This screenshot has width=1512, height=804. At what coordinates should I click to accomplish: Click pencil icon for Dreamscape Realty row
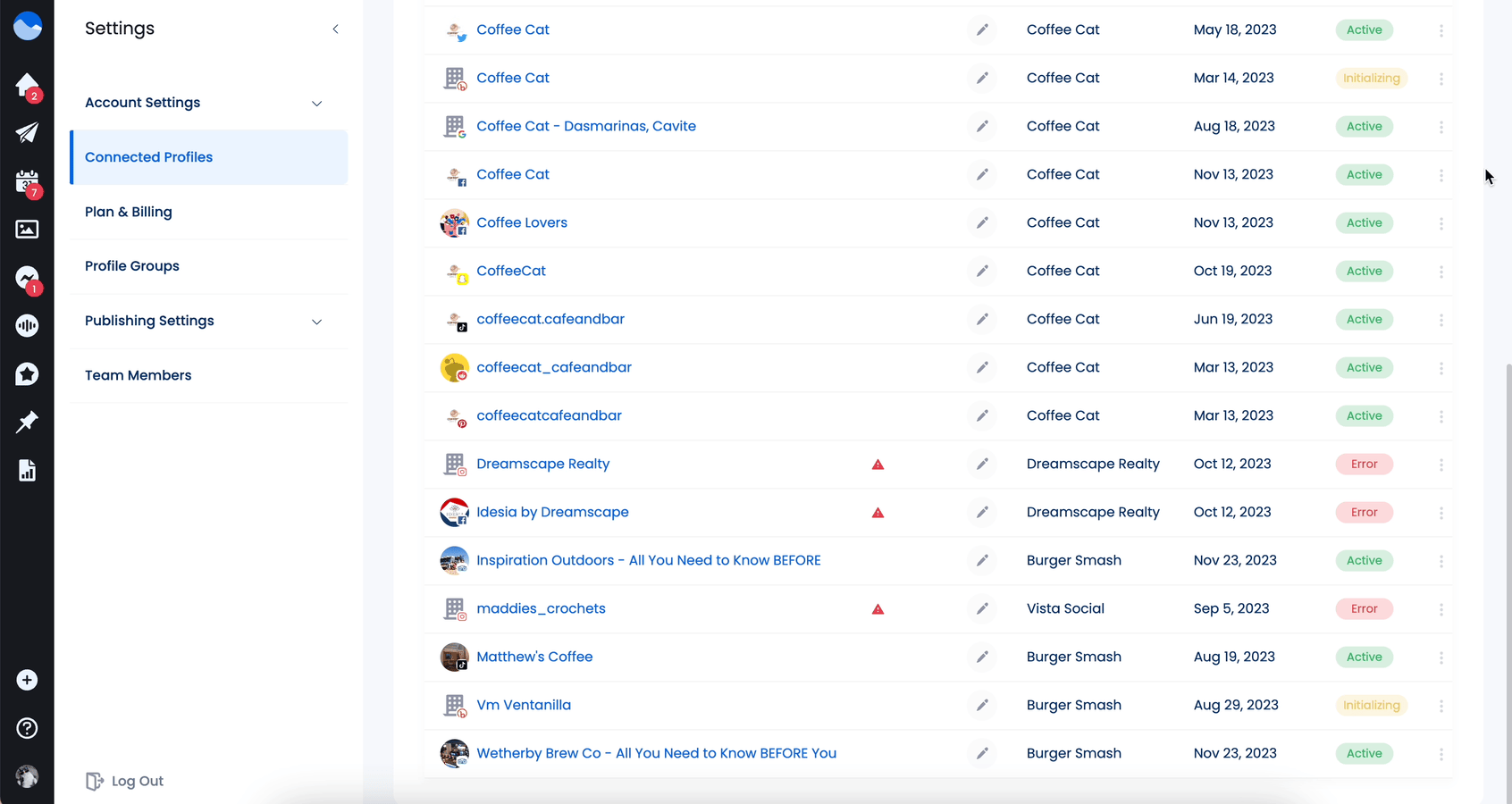click(x=982, y=464)
